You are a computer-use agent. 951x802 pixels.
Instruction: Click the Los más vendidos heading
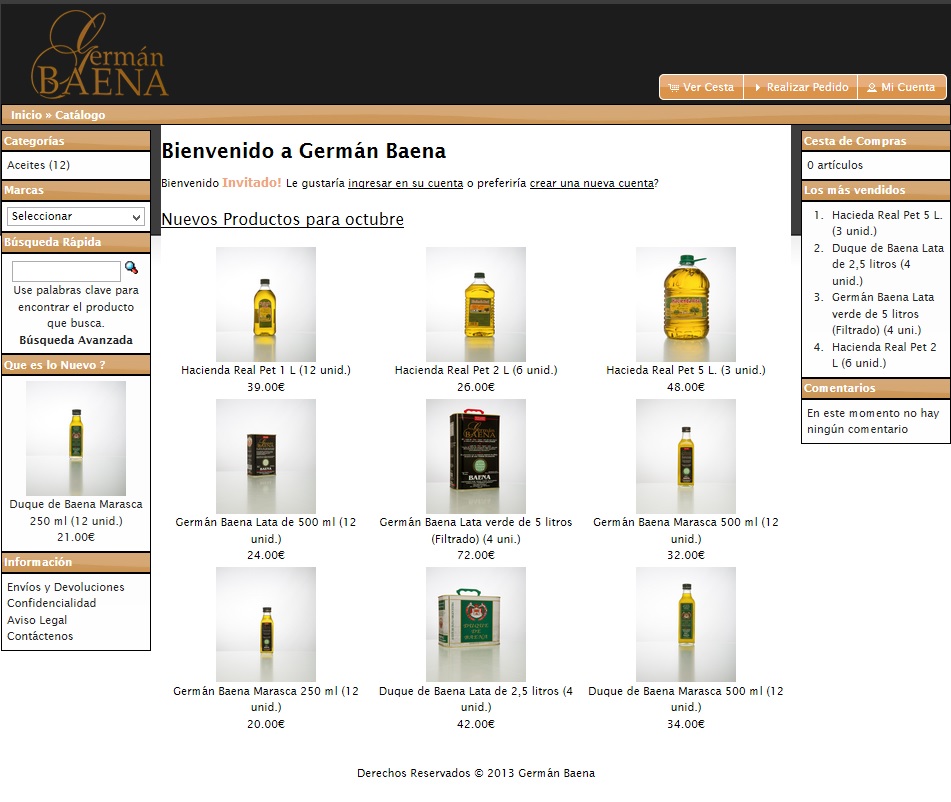coord(854,190)
